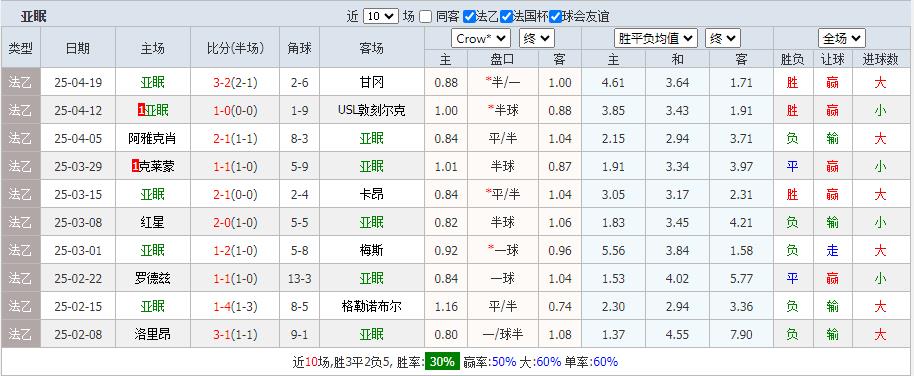Open away team USL敦刻尔克

coord(372,110)
